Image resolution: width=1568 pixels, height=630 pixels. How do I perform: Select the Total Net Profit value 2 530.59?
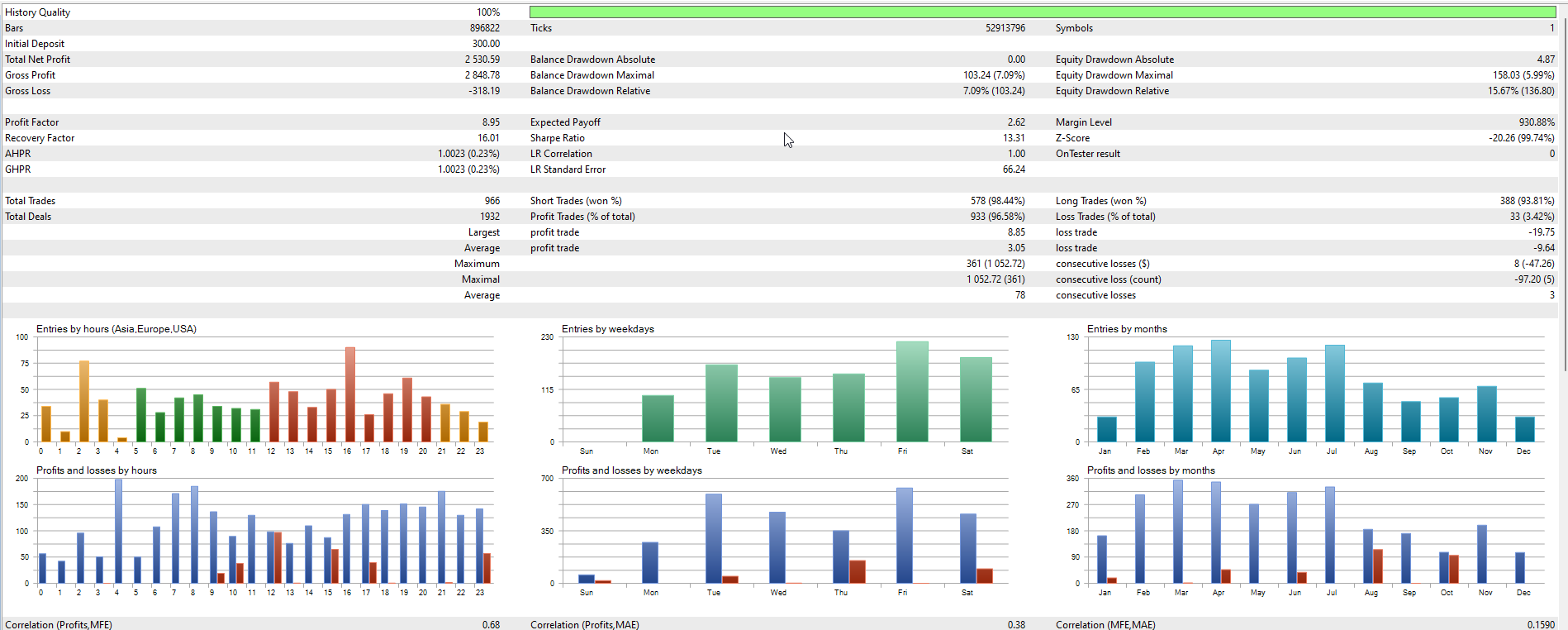click(x=482, y=60)
